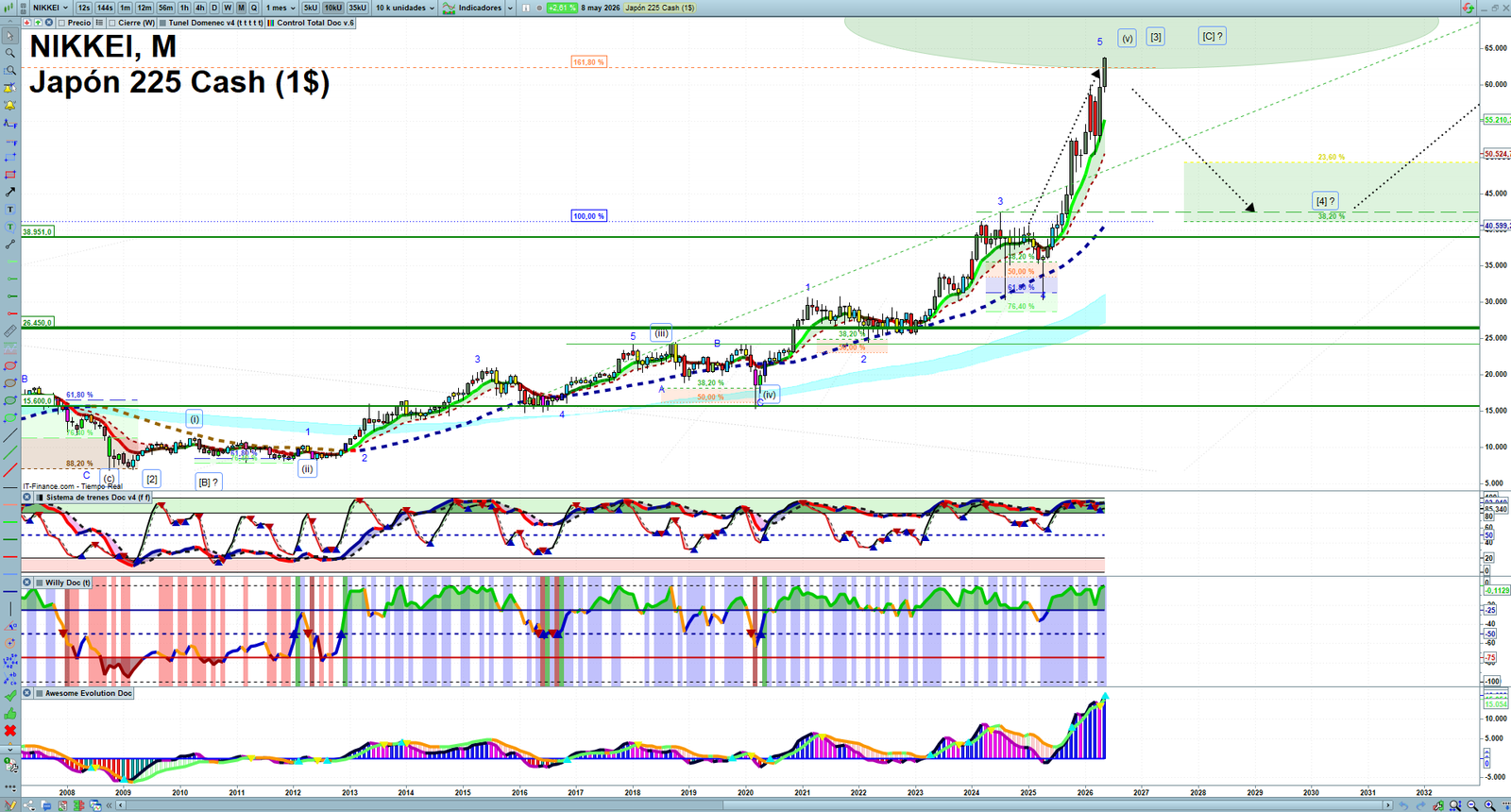Pick the thumbs-up symbol tool
1511x812 pixels.
pos(10,713)
